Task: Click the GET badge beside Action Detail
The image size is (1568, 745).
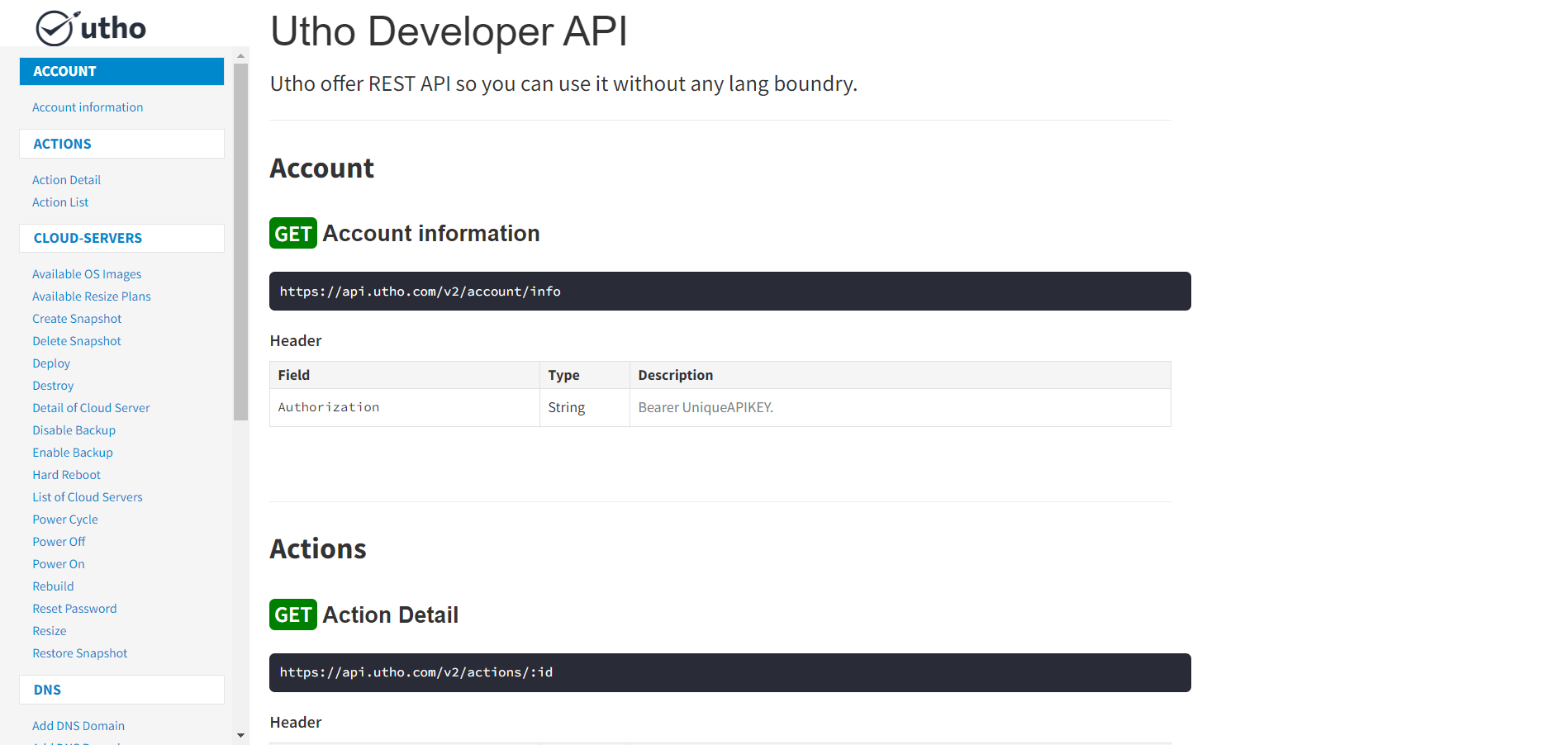Action: 293,615
